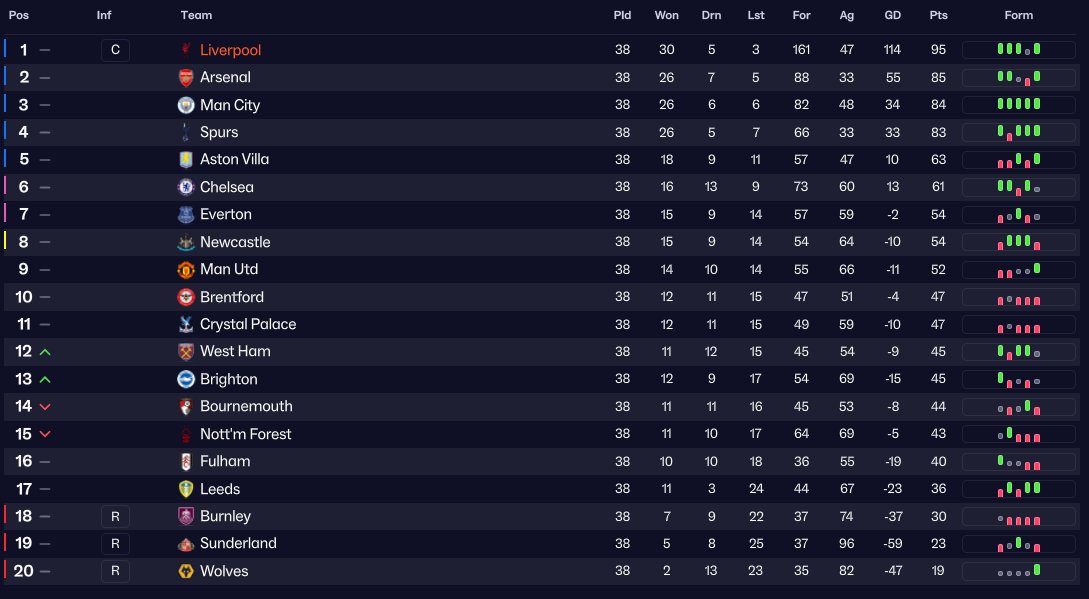Image resolution: width=1089 pixels, height=599 pixels.
Task: Sort table by the Pts column header
Action: pyautogui.click(x=938, y=15)
